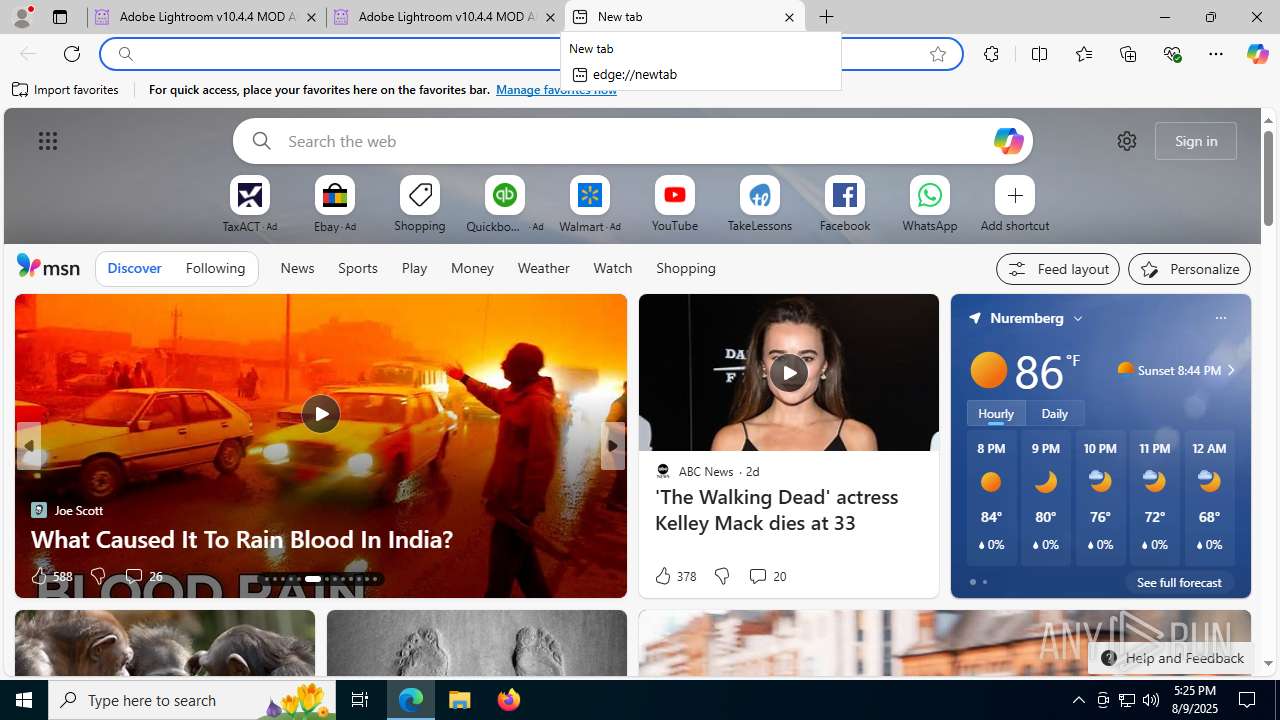The width and height of the screenshot is (1280, 720).
Task: Click the Search the web field
Action: [x=633, y=141]
